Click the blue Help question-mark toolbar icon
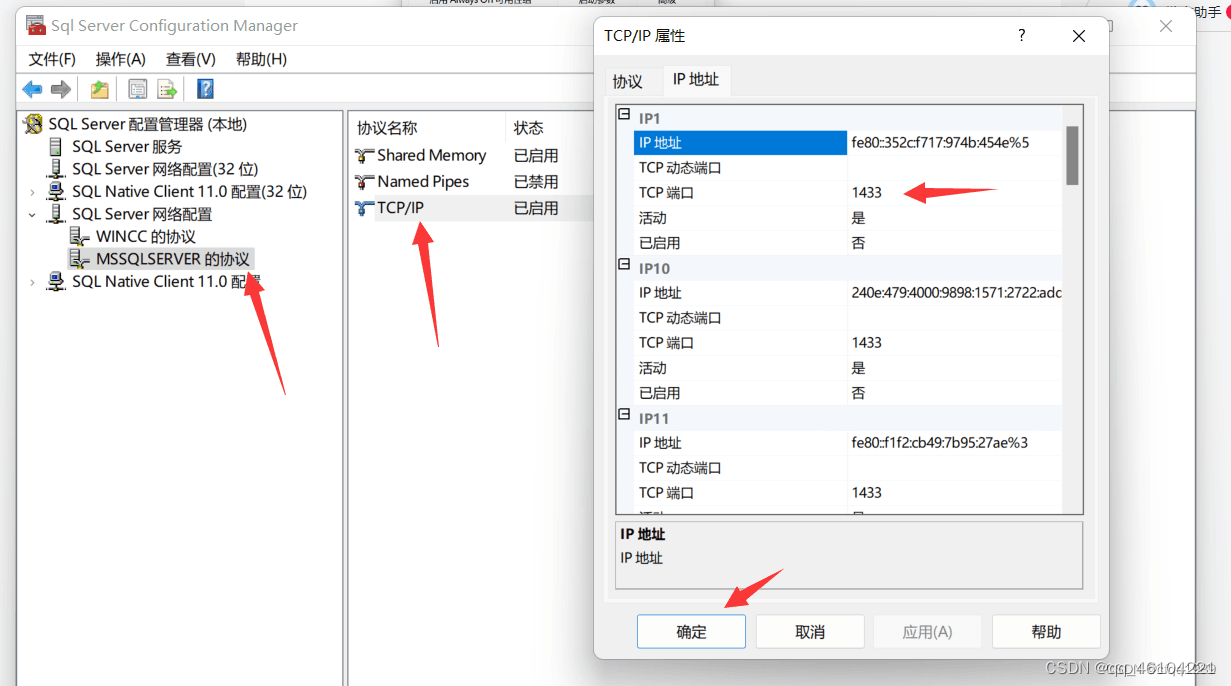Viewport: 1231px width, 686px height. (x=205, y=90)
